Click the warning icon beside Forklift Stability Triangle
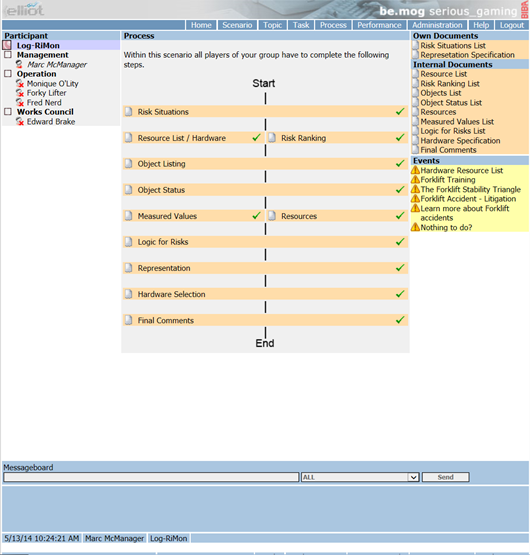The width and height of the screenshot is (530, 555). tap(415, 189)
